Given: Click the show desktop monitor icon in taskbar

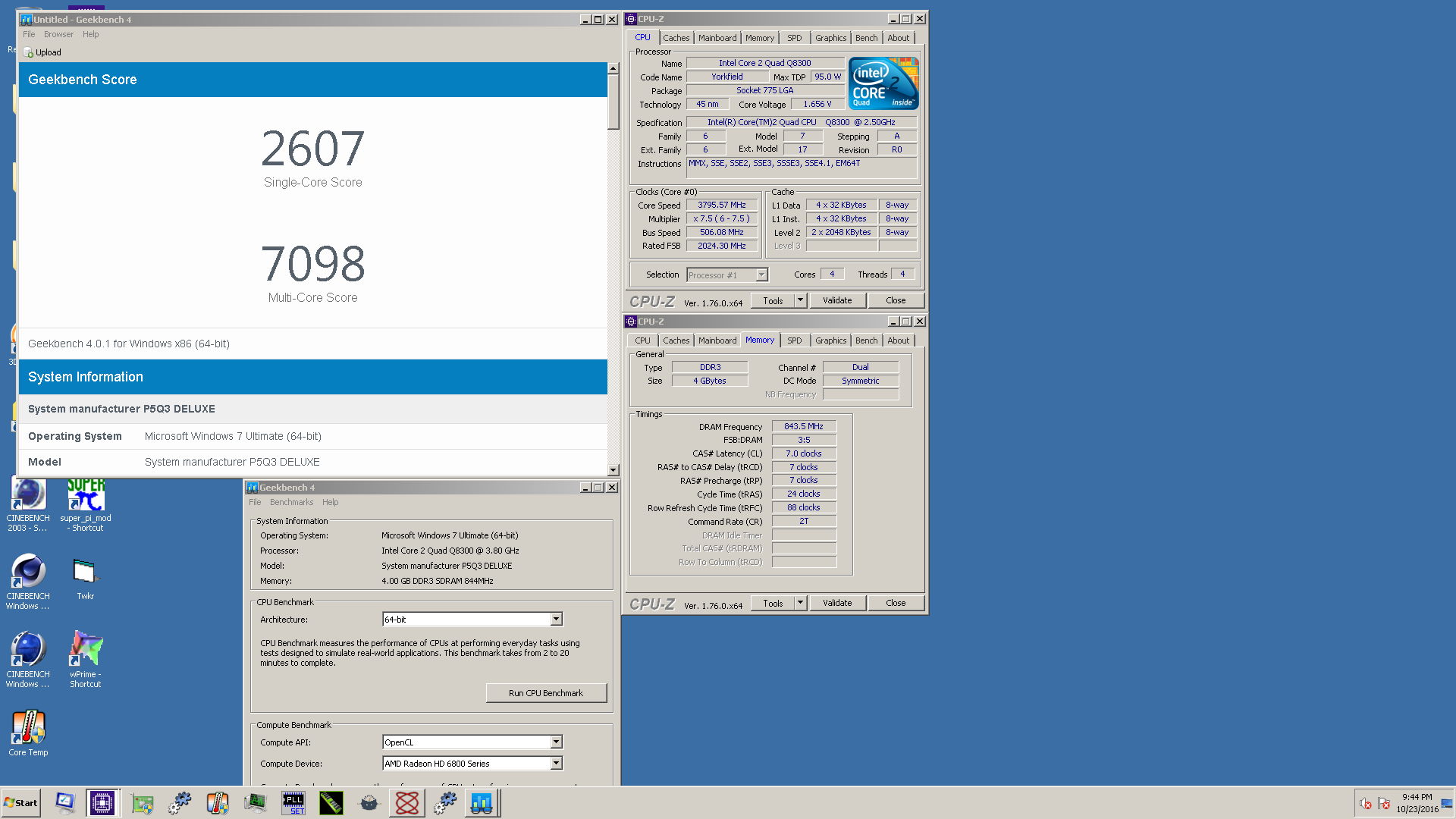Looking at the screenshot, I should click(x=65, y=802).
